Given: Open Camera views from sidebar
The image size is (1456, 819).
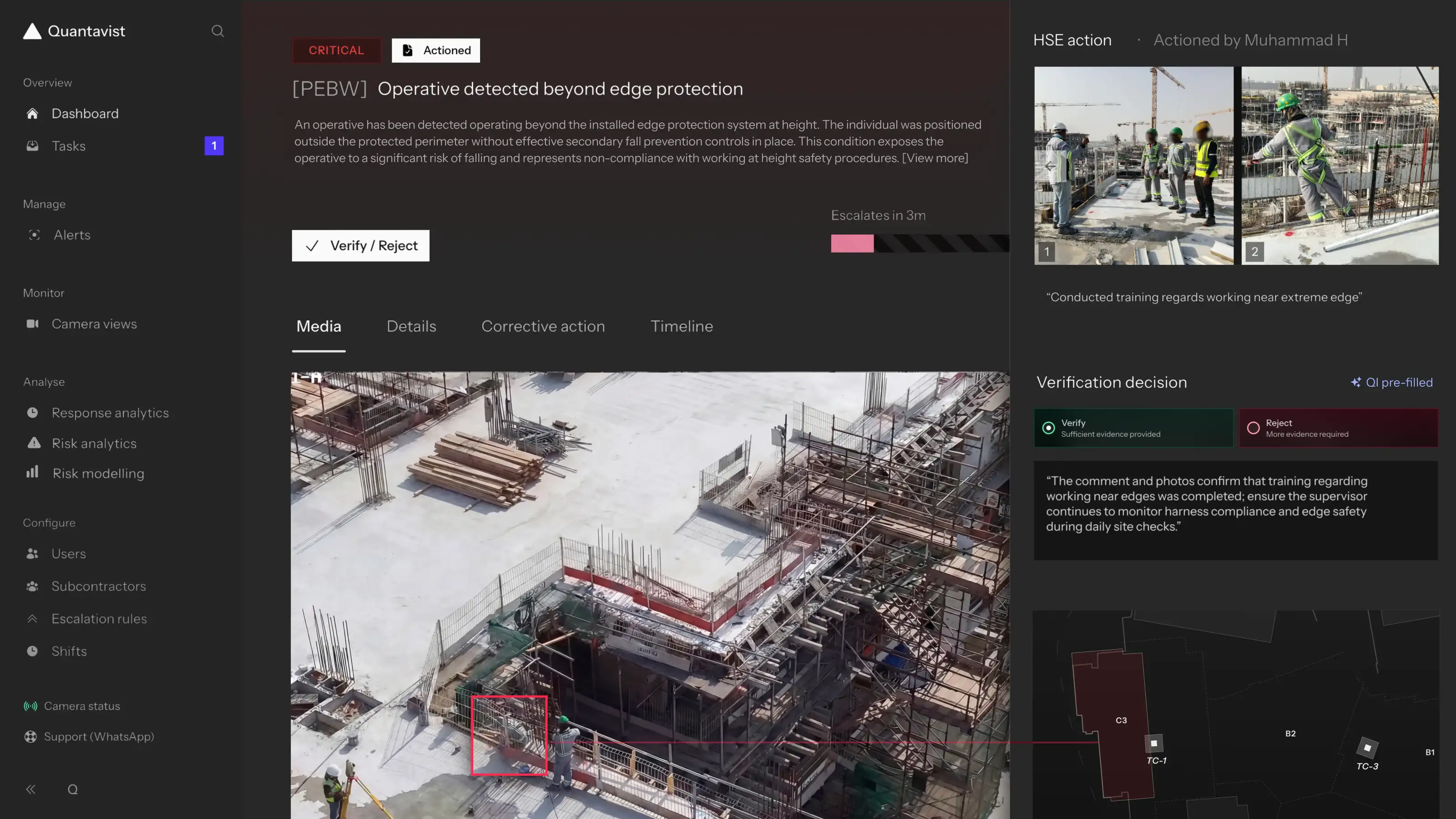Looking at the screenshot, I should coord(94,324).
